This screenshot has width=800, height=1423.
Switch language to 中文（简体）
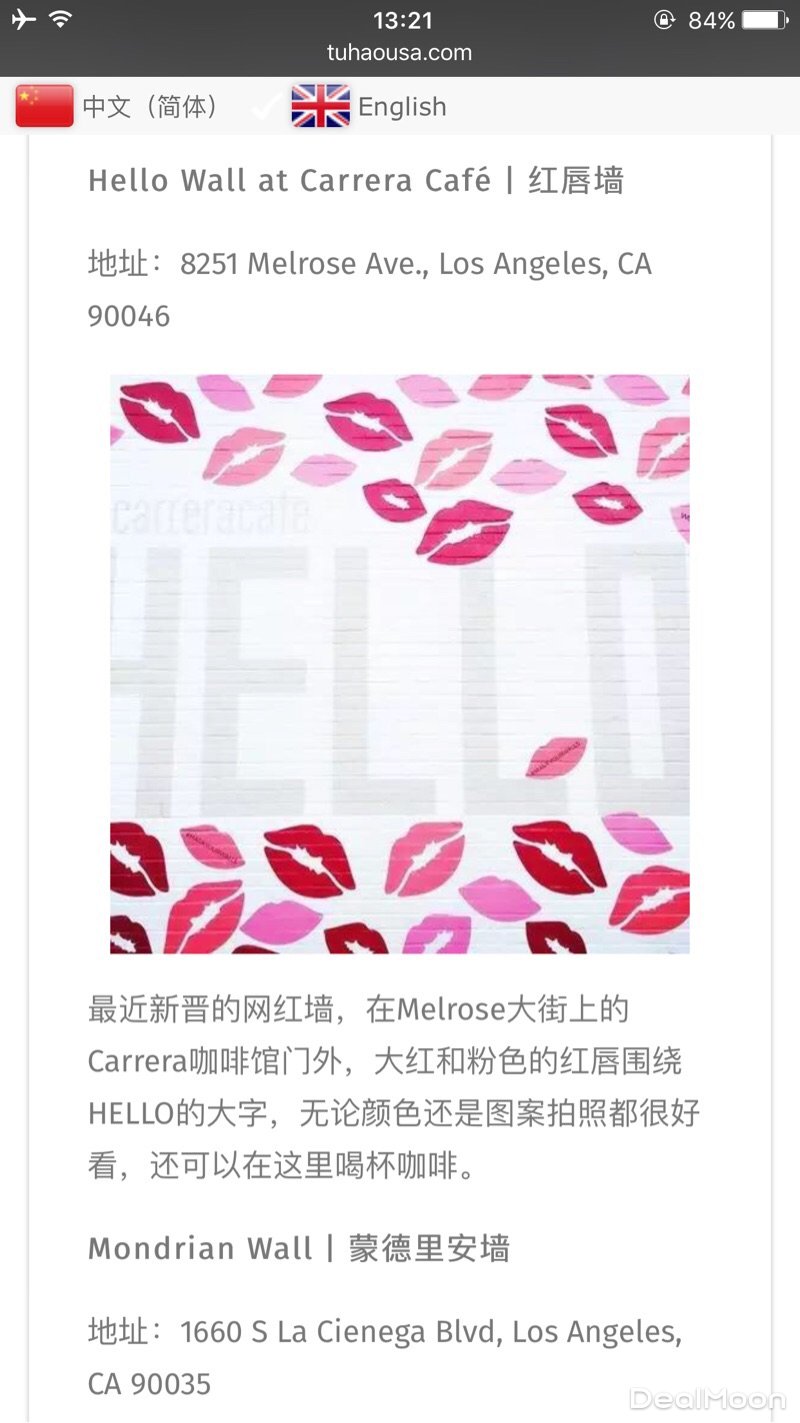pos(152,107)
